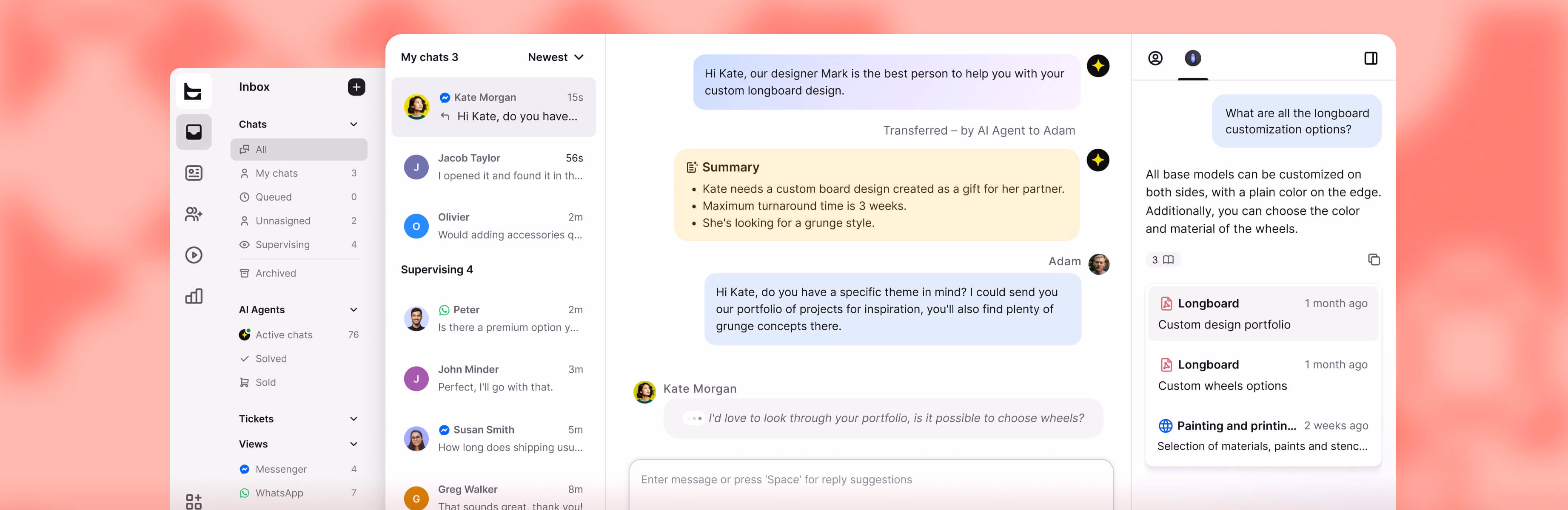Click Kate's typing preview message
This screenshot has height=510, width=1568.
coord(883,418)
